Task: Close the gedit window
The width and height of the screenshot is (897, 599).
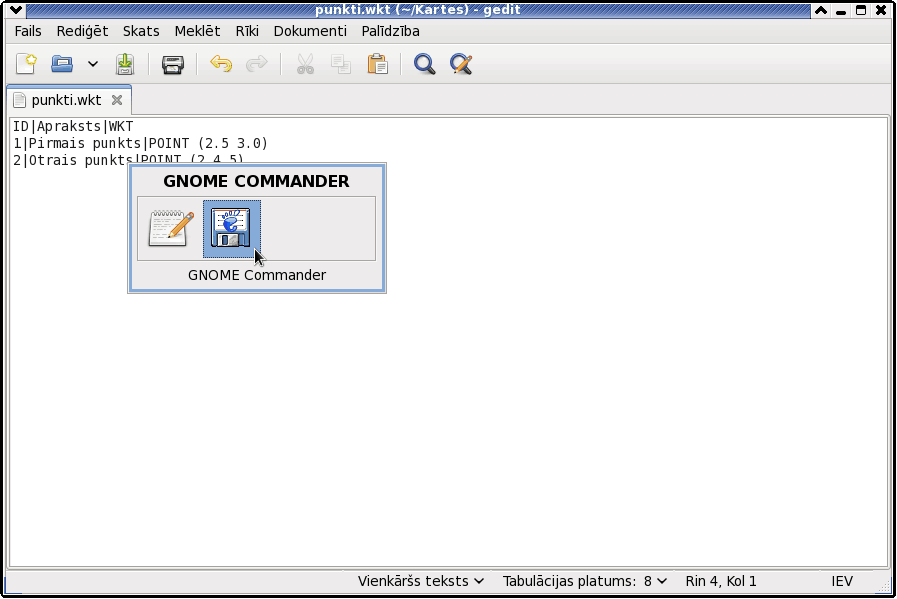Action: 881,10
